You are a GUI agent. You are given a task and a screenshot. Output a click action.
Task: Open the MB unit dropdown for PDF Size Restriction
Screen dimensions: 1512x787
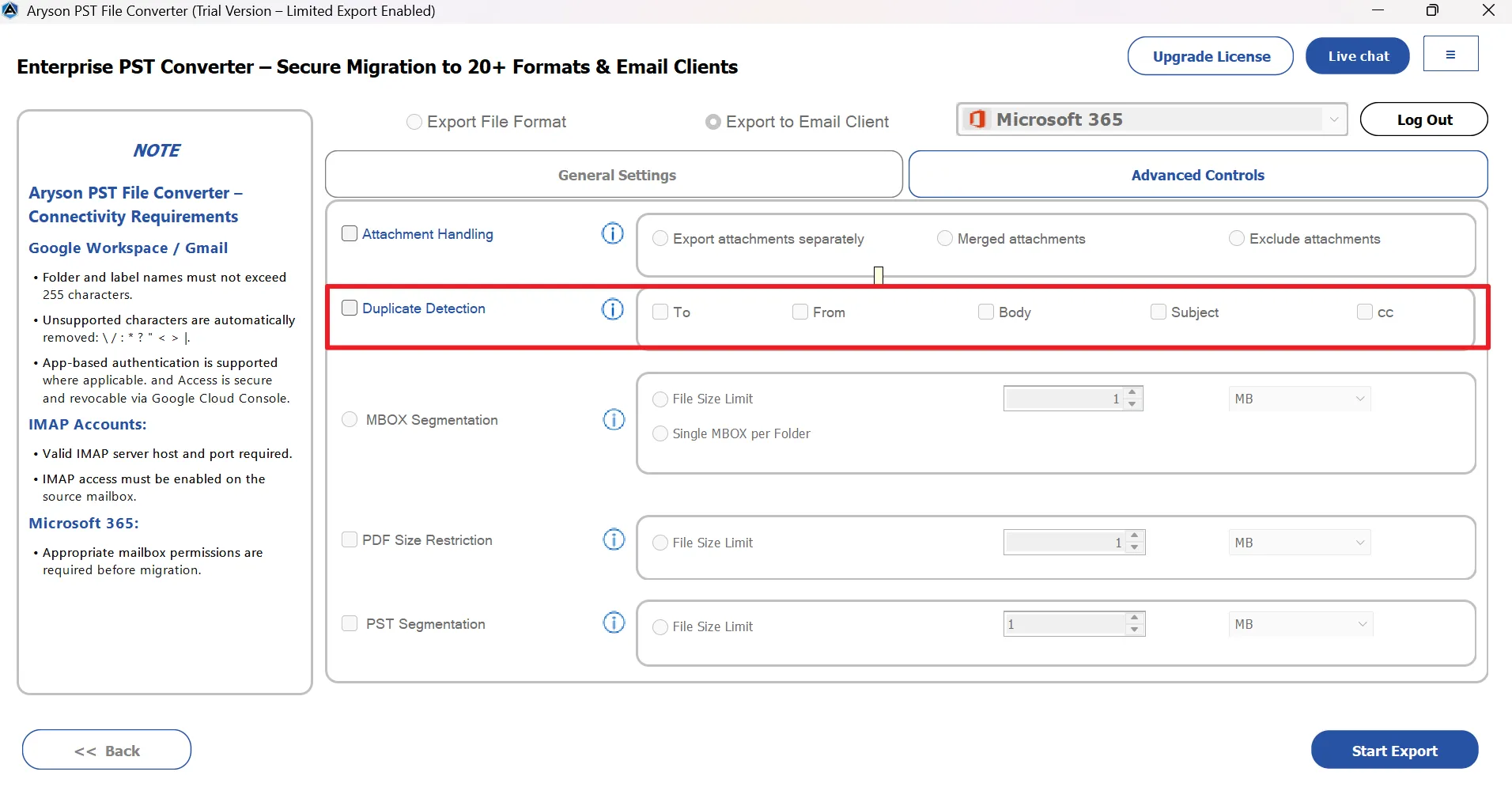pyautogui.click(x=1299, y=543)
